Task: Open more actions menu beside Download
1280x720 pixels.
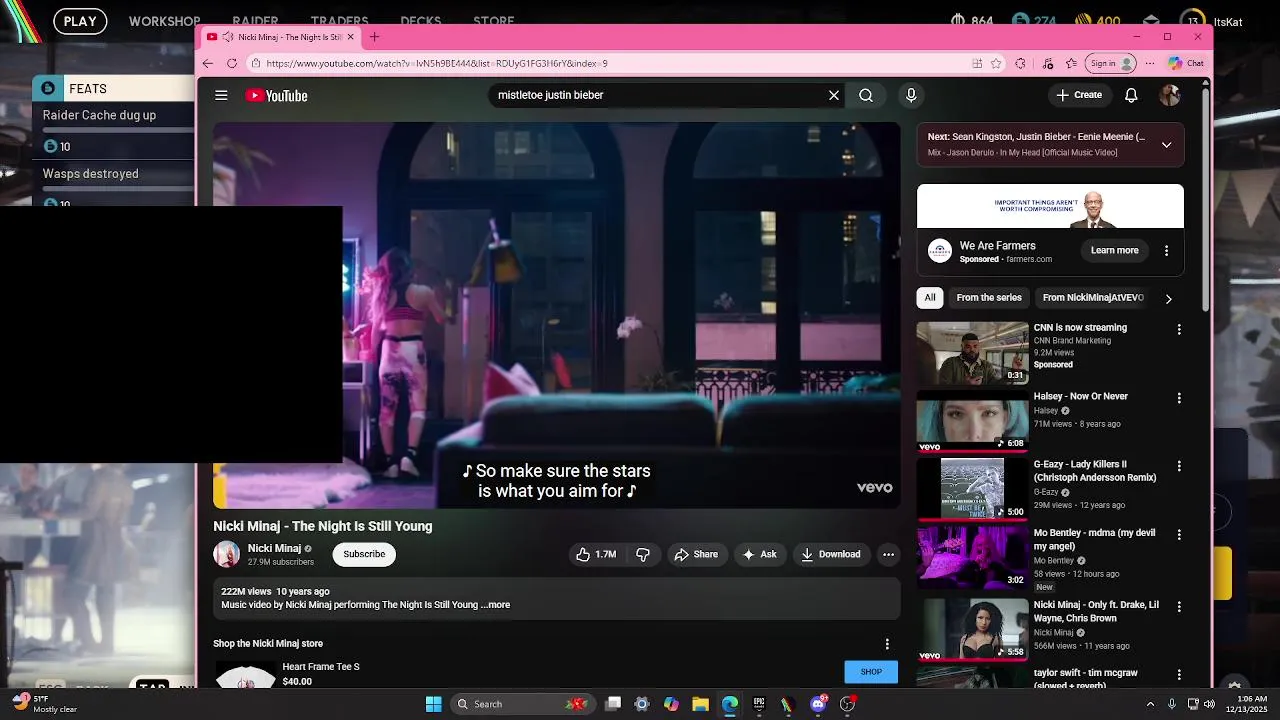Action: click(888, 554)
